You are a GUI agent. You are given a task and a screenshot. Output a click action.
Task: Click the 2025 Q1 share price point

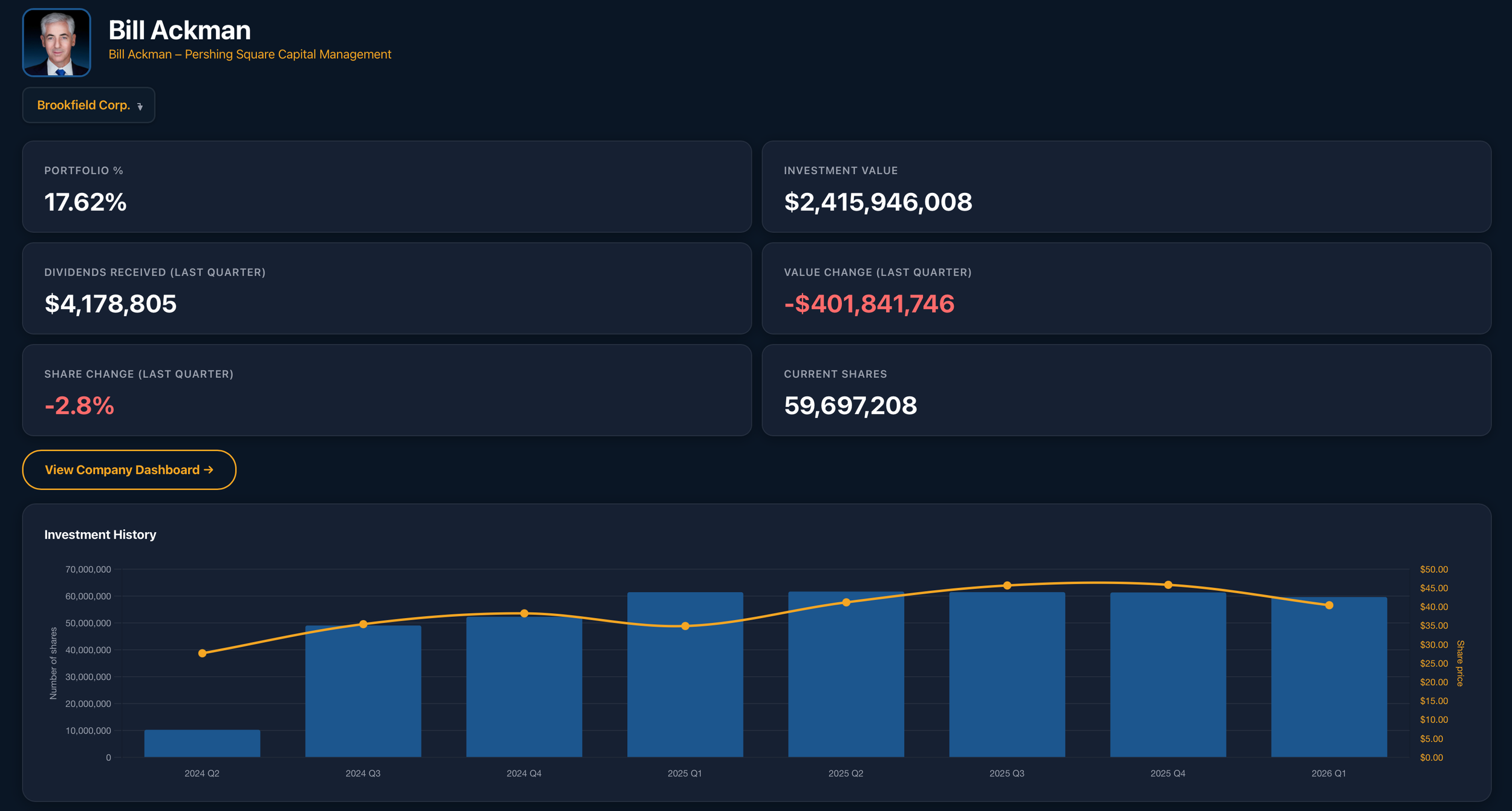coord(685,626)
